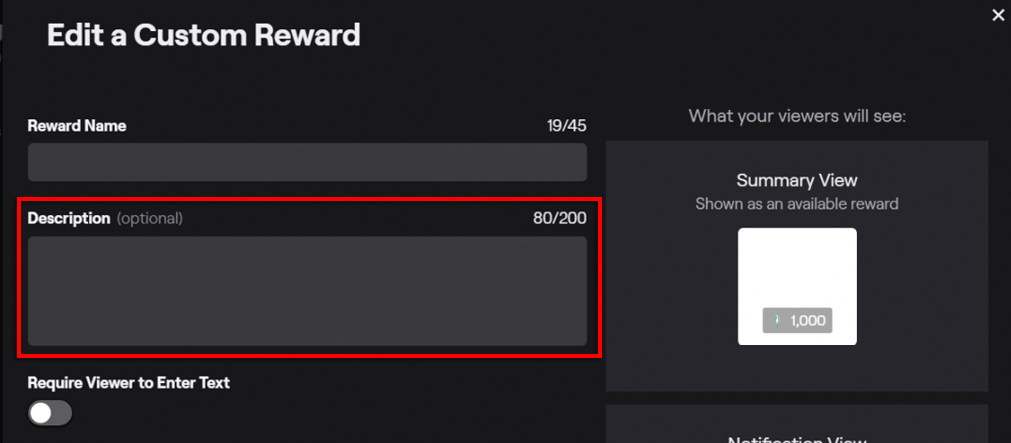
Task: Click the 80/200 description character counter
Action: coord(560,218)
